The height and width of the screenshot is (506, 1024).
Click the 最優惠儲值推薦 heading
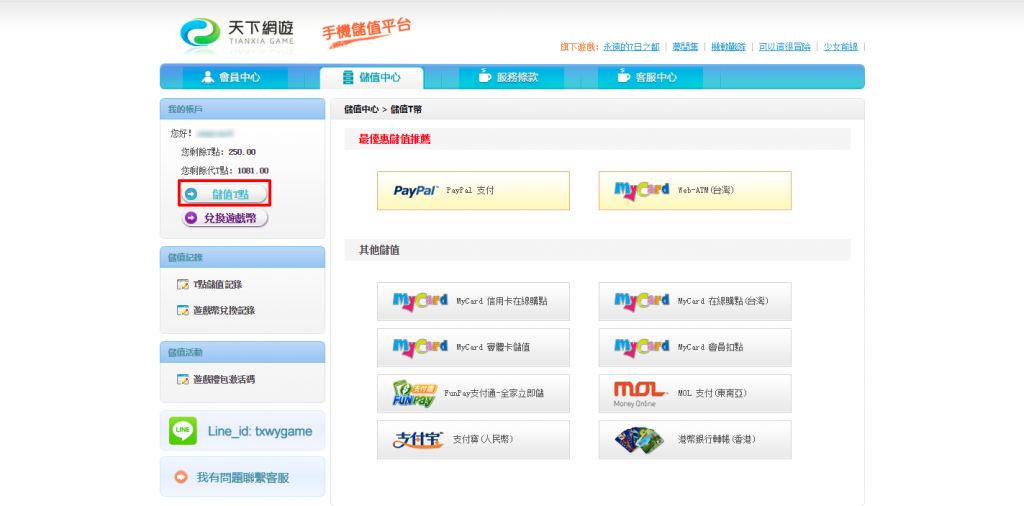(x=394, y=139)
